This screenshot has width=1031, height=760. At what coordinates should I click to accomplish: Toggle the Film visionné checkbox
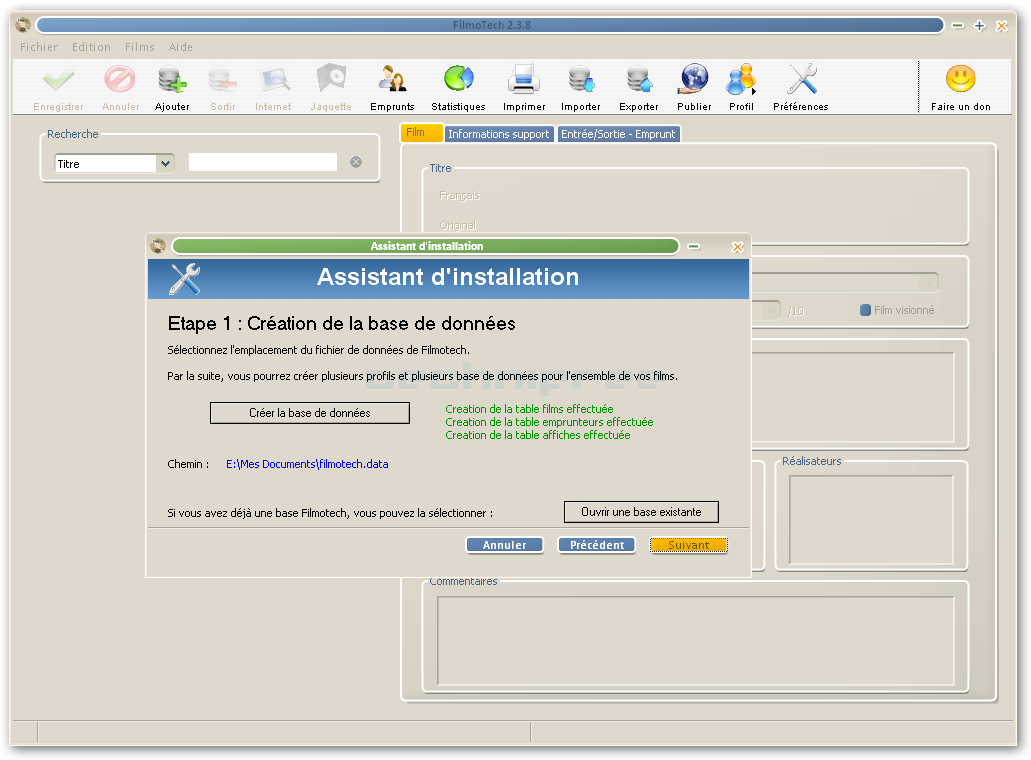866,310
